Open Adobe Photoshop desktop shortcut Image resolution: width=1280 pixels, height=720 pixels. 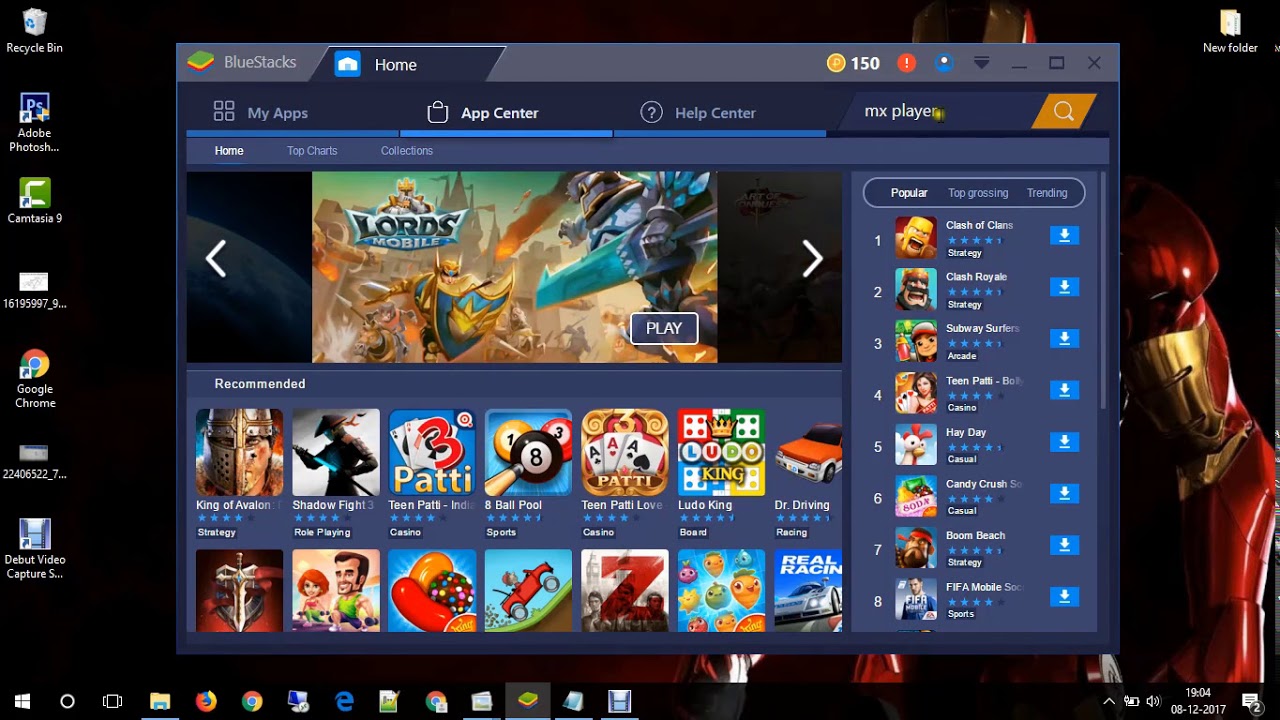[x=34, y=123]
